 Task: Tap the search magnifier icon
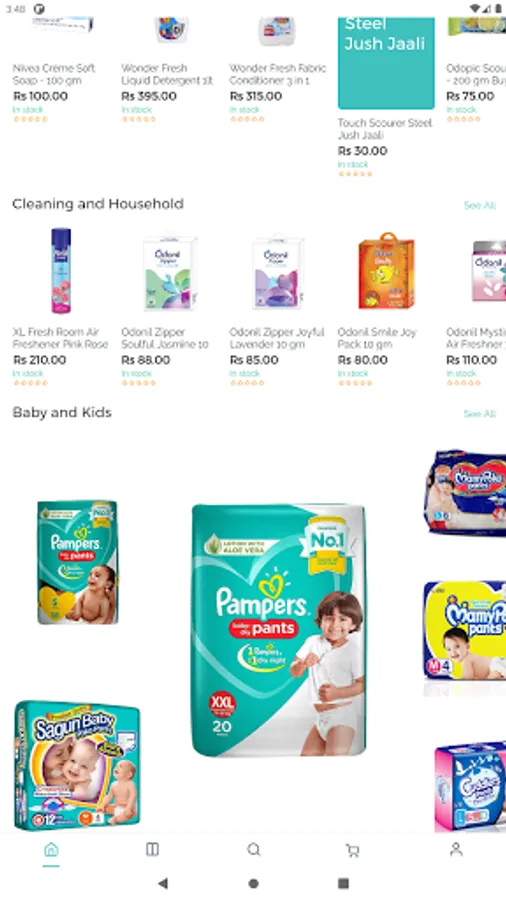point(254,849)
